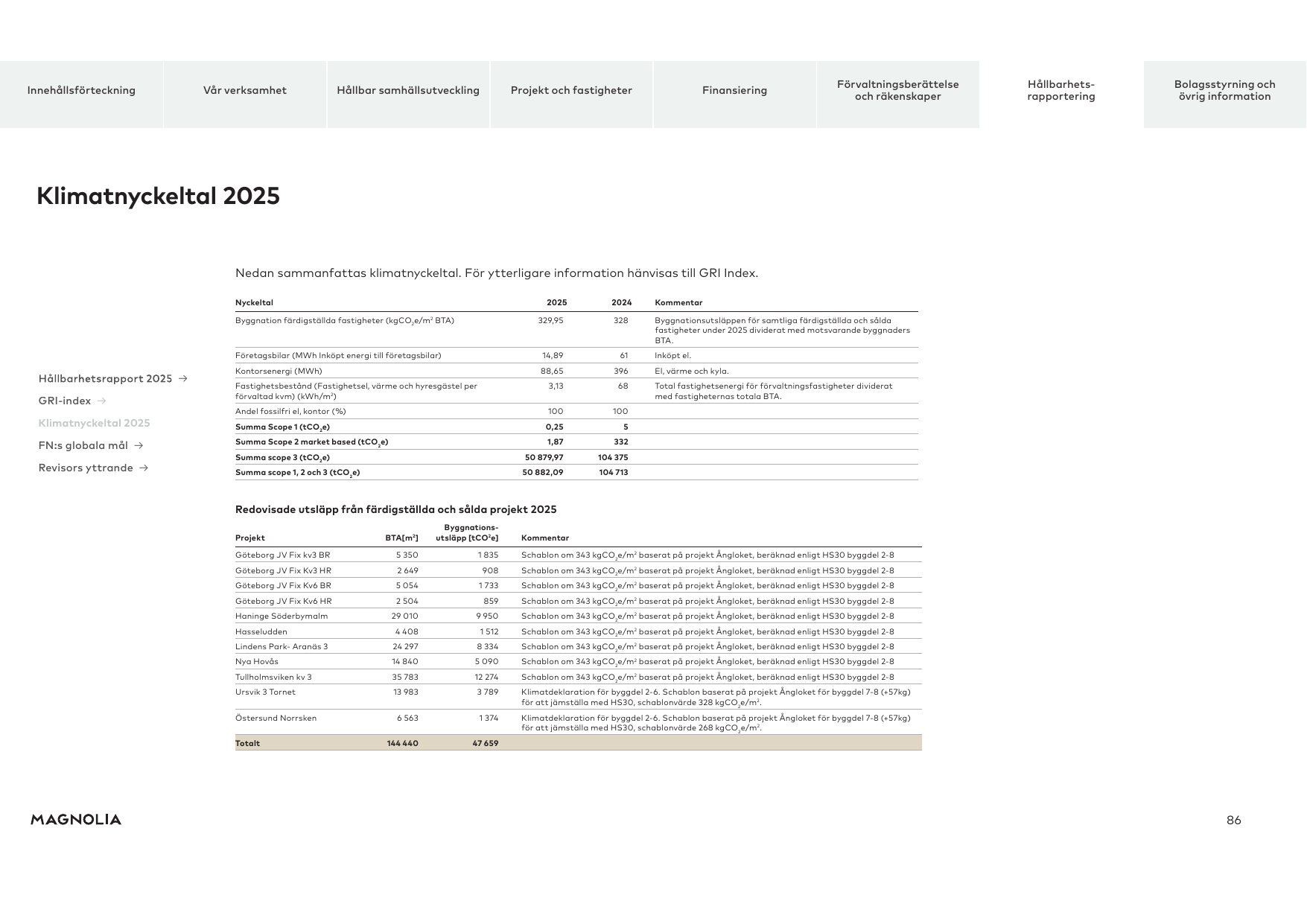Screen dimensions: 1307x924
Task: Open the Revisors yttrande link
Action: tap(86, 468)
